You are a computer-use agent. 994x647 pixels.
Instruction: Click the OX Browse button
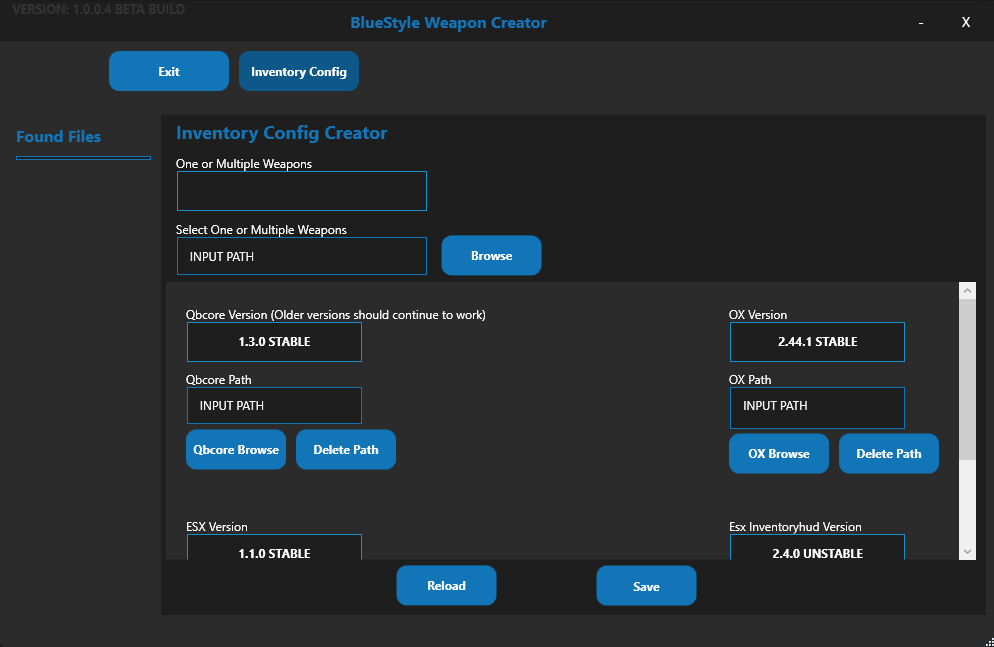click(778, 453)
